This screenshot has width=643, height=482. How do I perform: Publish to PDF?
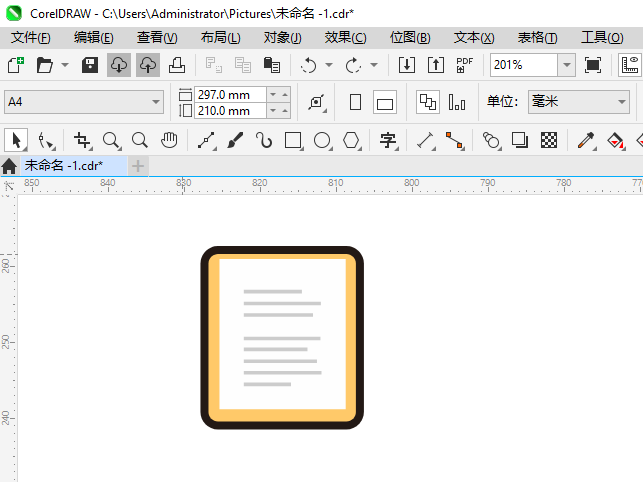pyautogui.click(x=465, y=65)
